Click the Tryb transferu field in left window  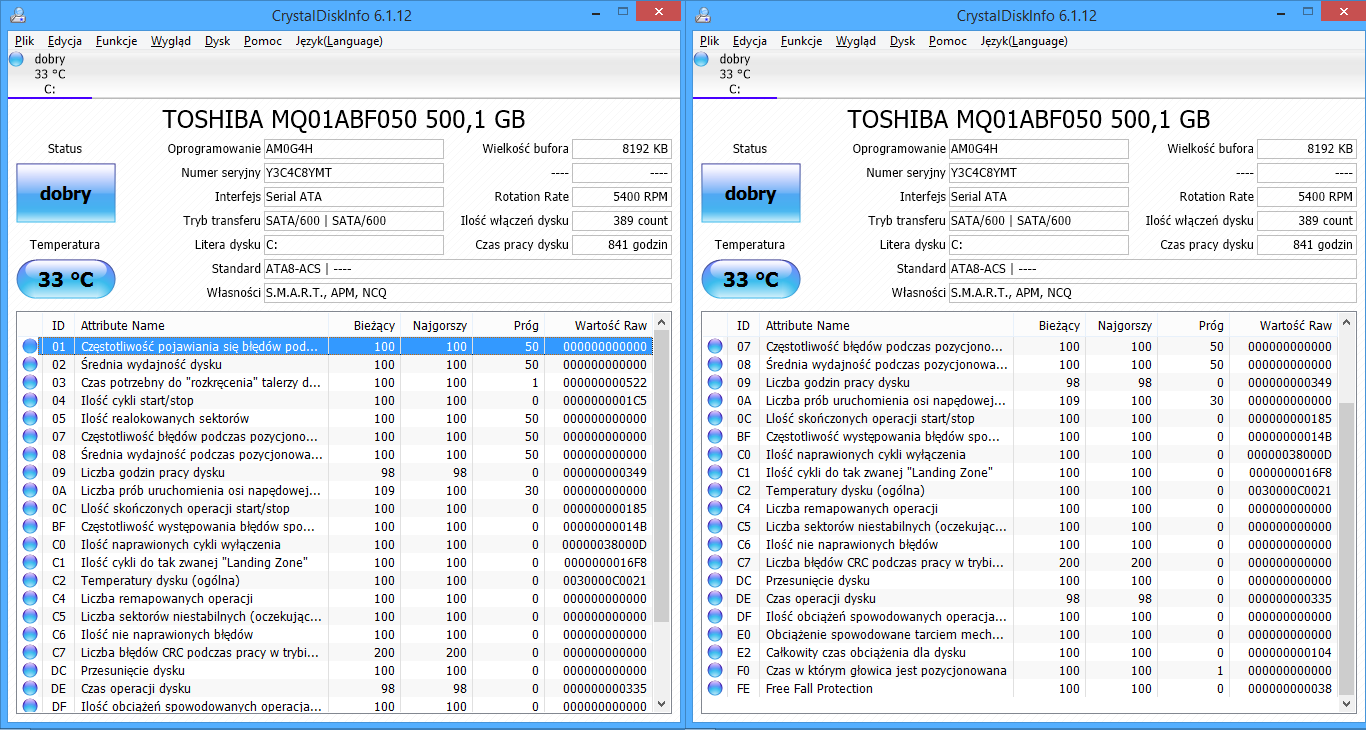[x=353, y=221]
